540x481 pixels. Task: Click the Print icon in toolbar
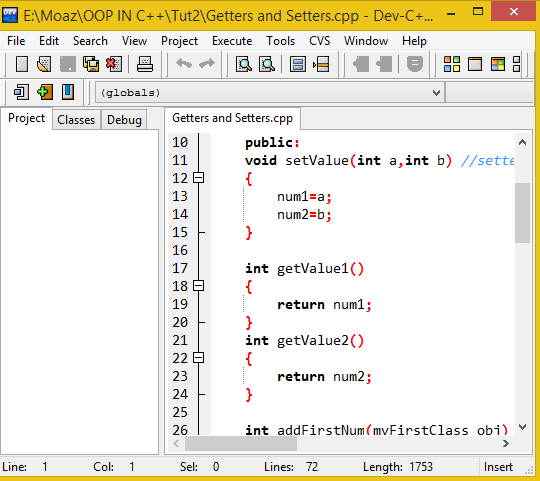[x=145, y=64]
